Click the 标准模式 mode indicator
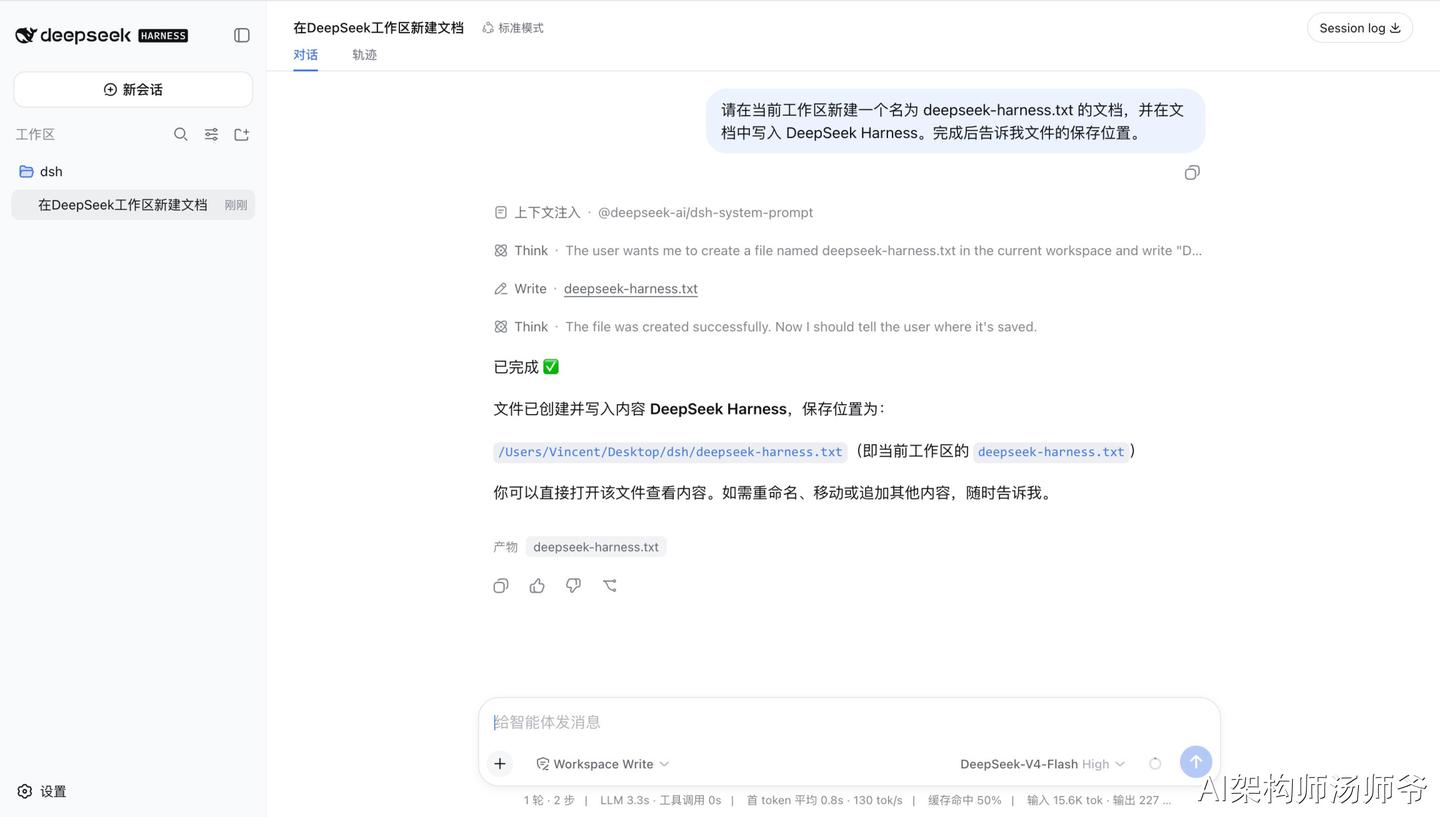1440x817 pixels. point(513,28)
